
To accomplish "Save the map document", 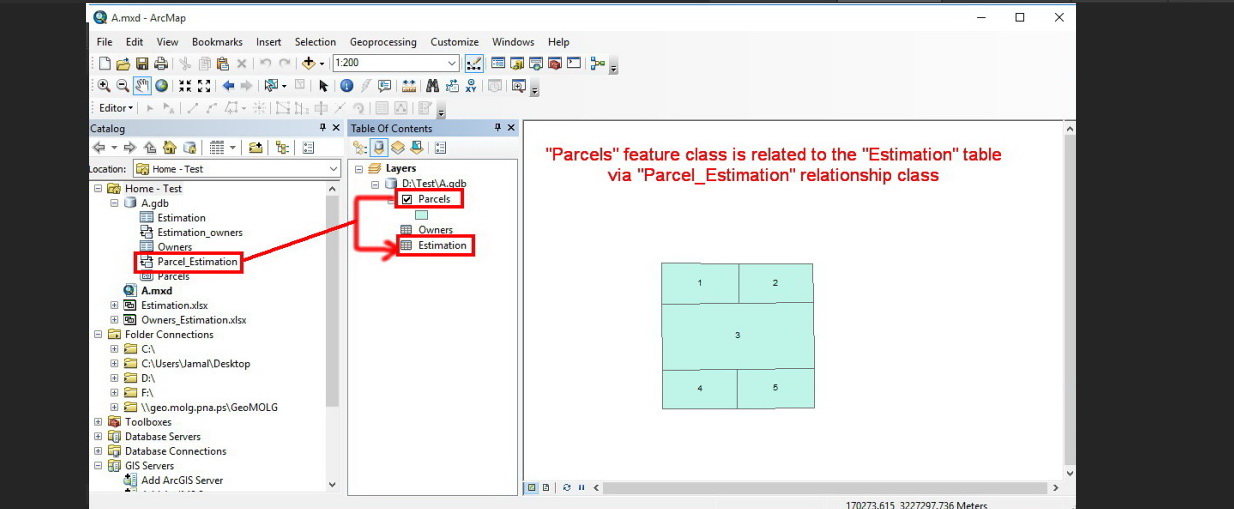I will (x=141, y=63).
